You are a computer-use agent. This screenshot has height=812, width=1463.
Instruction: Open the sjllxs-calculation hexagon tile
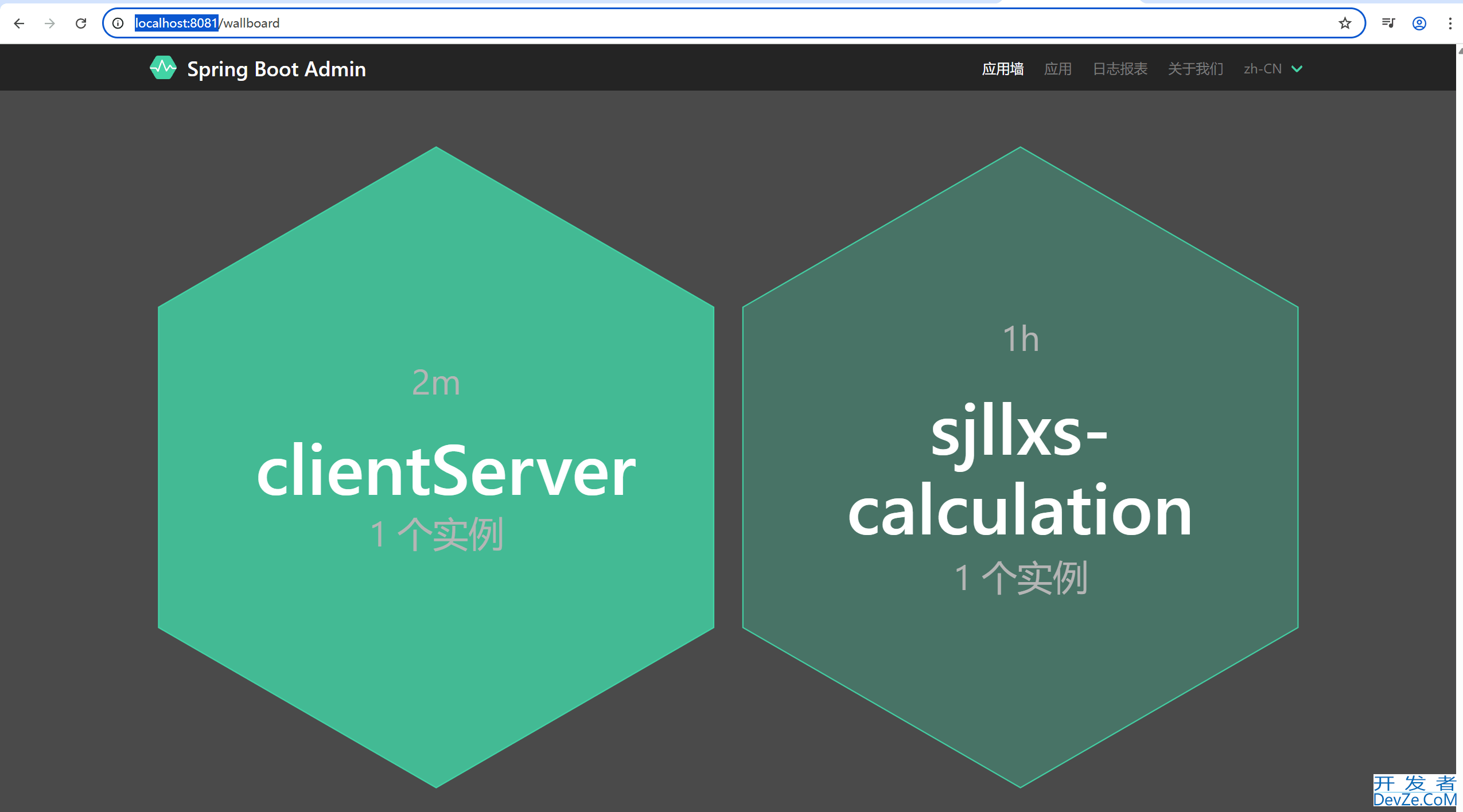tap(1020, 467)
